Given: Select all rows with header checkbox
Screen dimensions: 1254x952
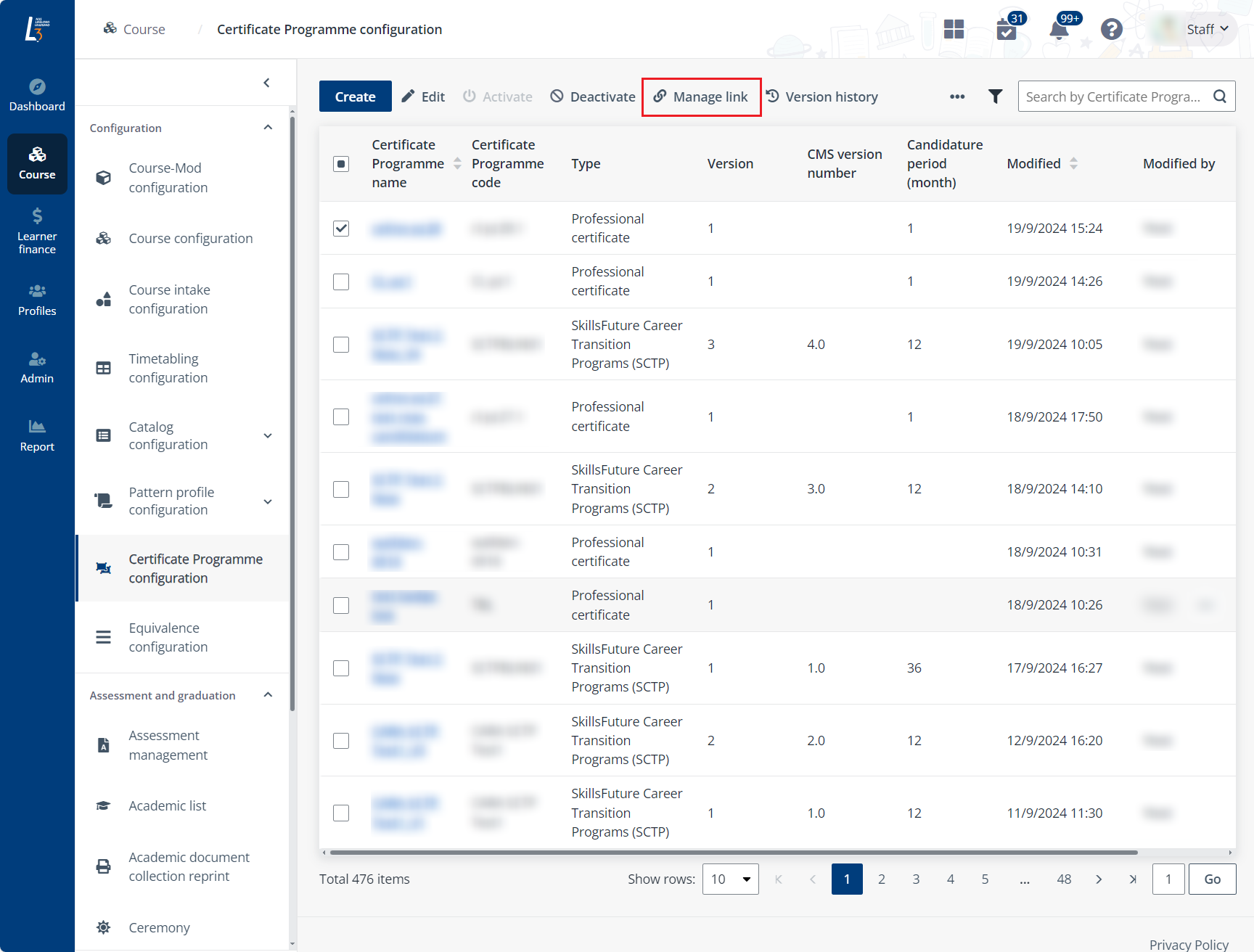Looking at the screenshot, I should [341, 163].
